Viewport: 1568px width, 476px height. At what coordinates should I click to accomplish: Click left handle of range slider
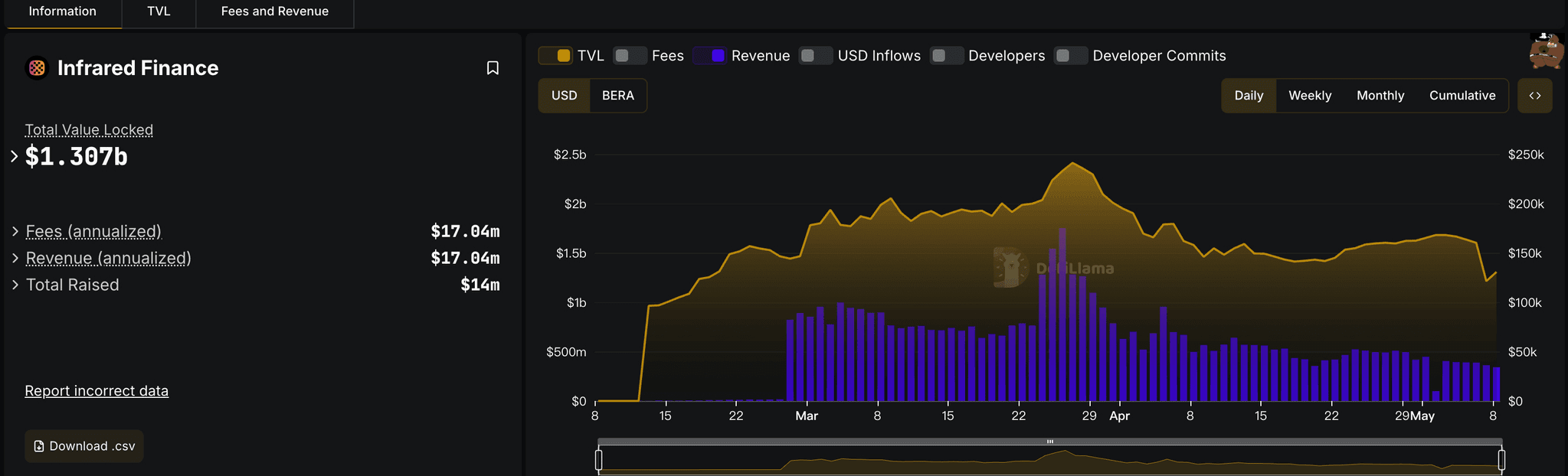(599, 460)
